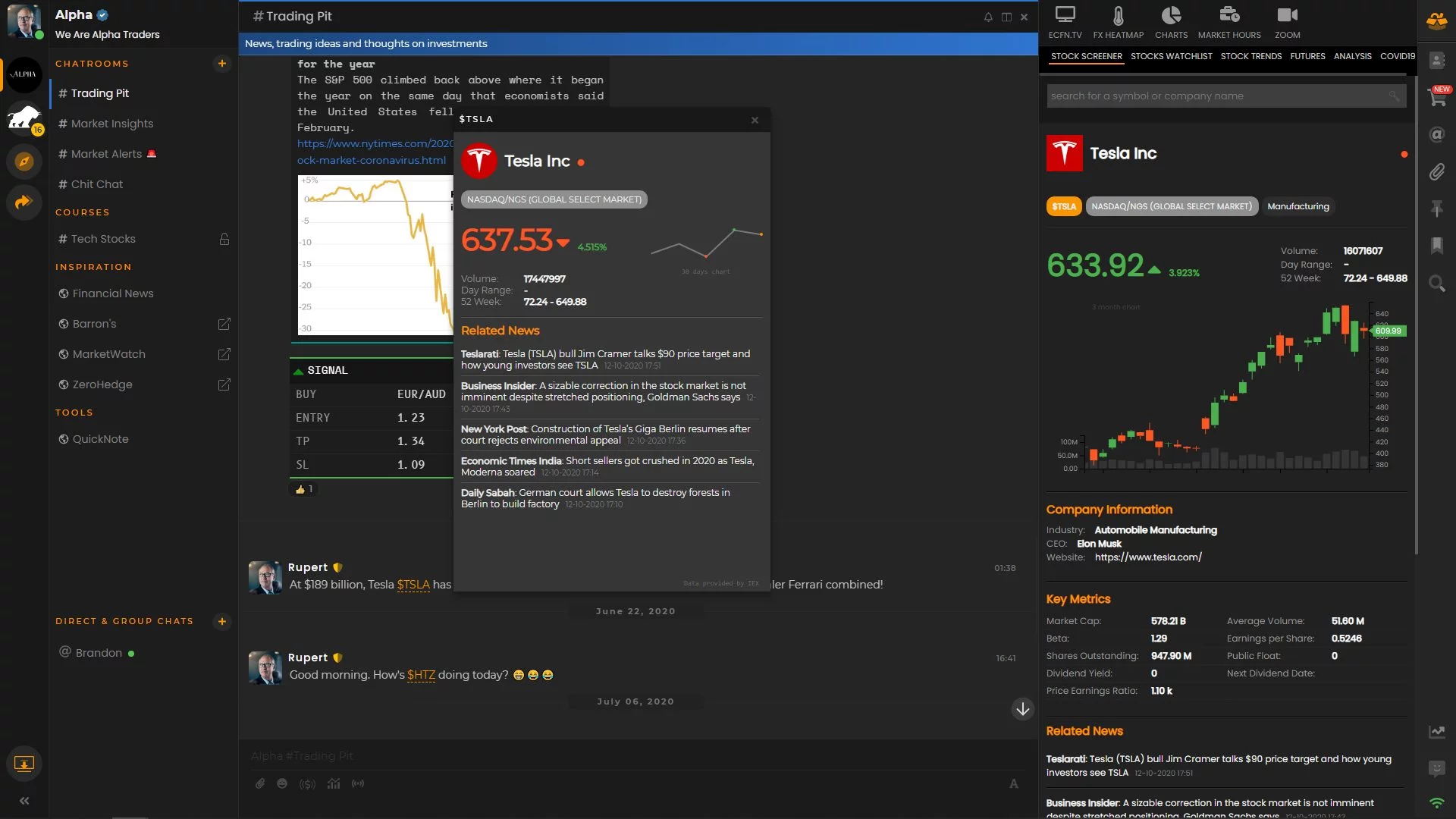Switch to the Stocks Watchlist tab
This screenshot has height=819, width=1456.
(x=1171, y=56)
